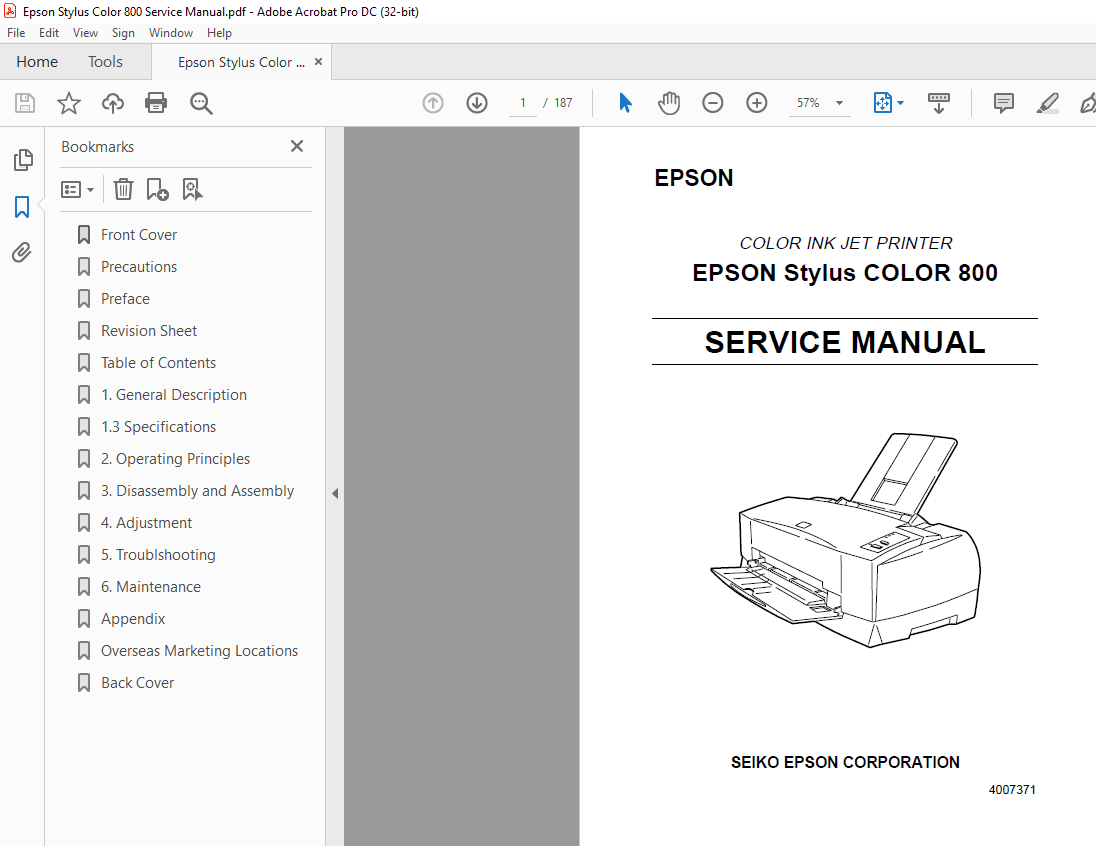Image resolution: width=1096 pixels, height=846 pixels.
Task: Switch to the Tools tab
Action: tap(105, 61)
